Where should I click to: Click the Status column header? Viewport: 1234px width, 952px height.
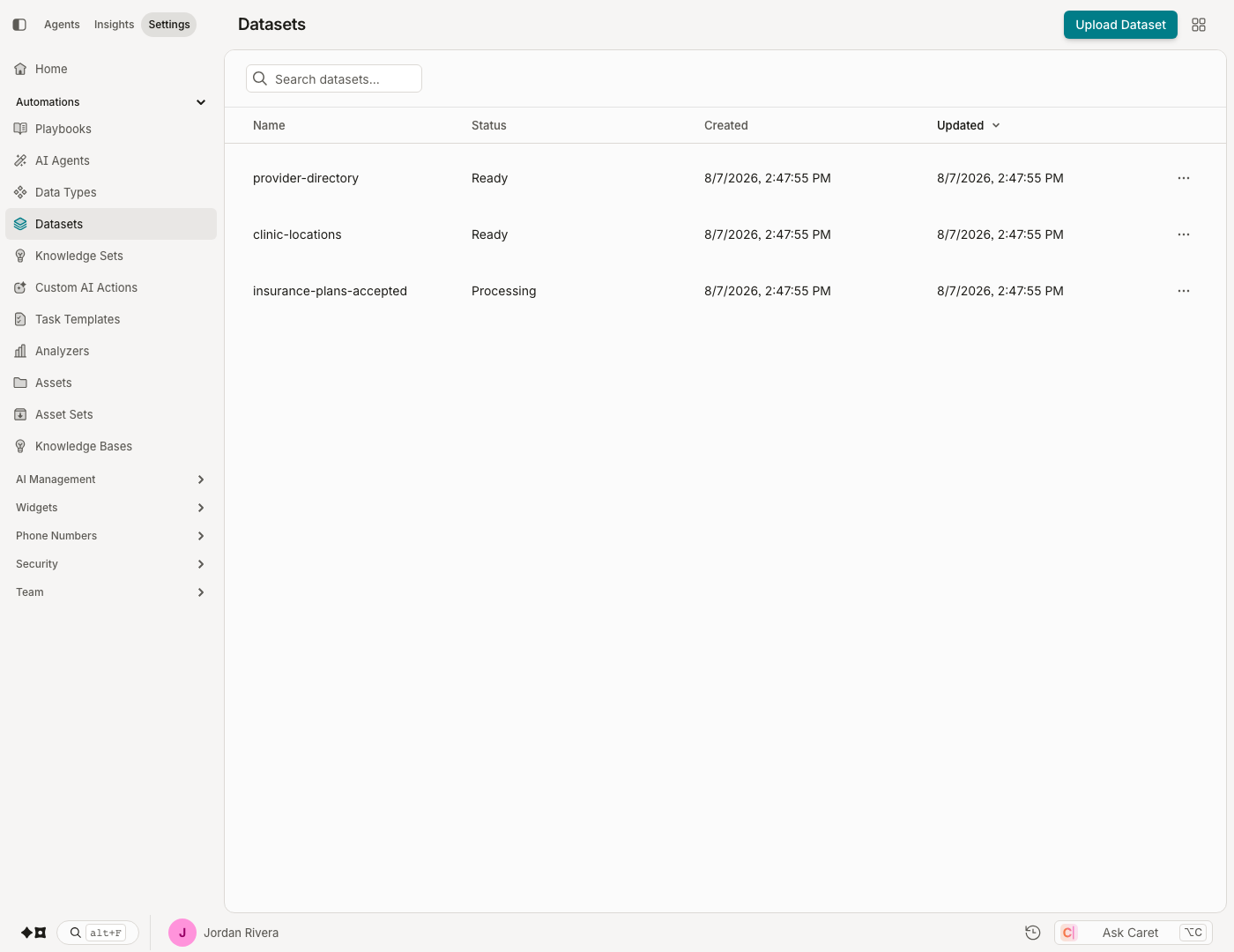coord(489,125)
